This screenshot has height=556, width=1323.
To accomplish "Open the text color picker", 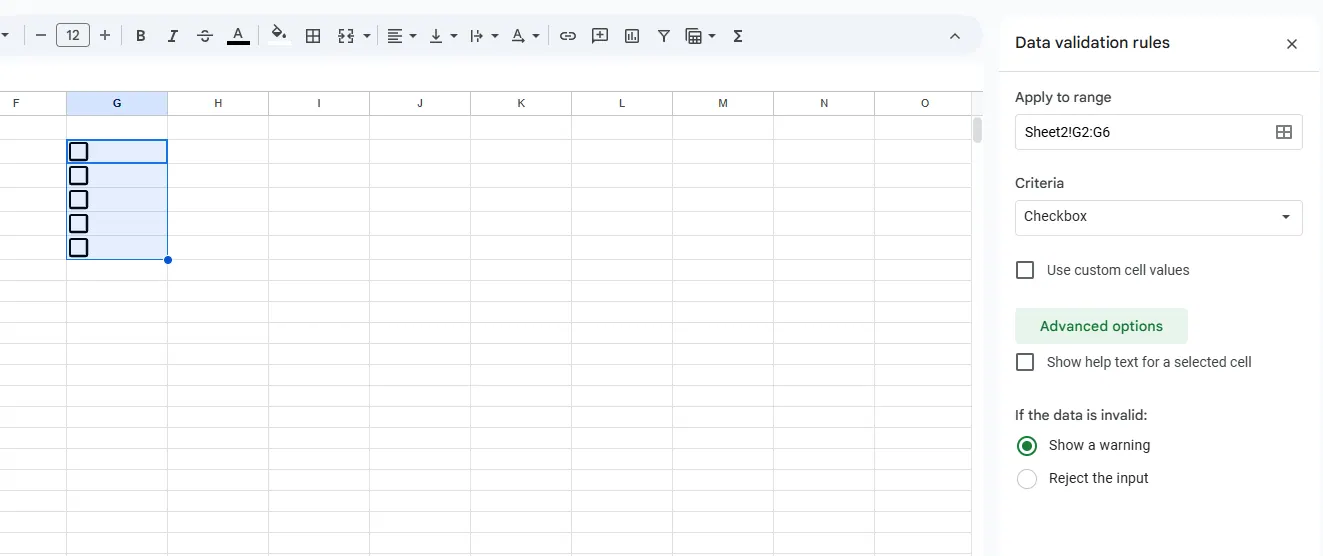I will pyautogui.click(x=238, y=36).
